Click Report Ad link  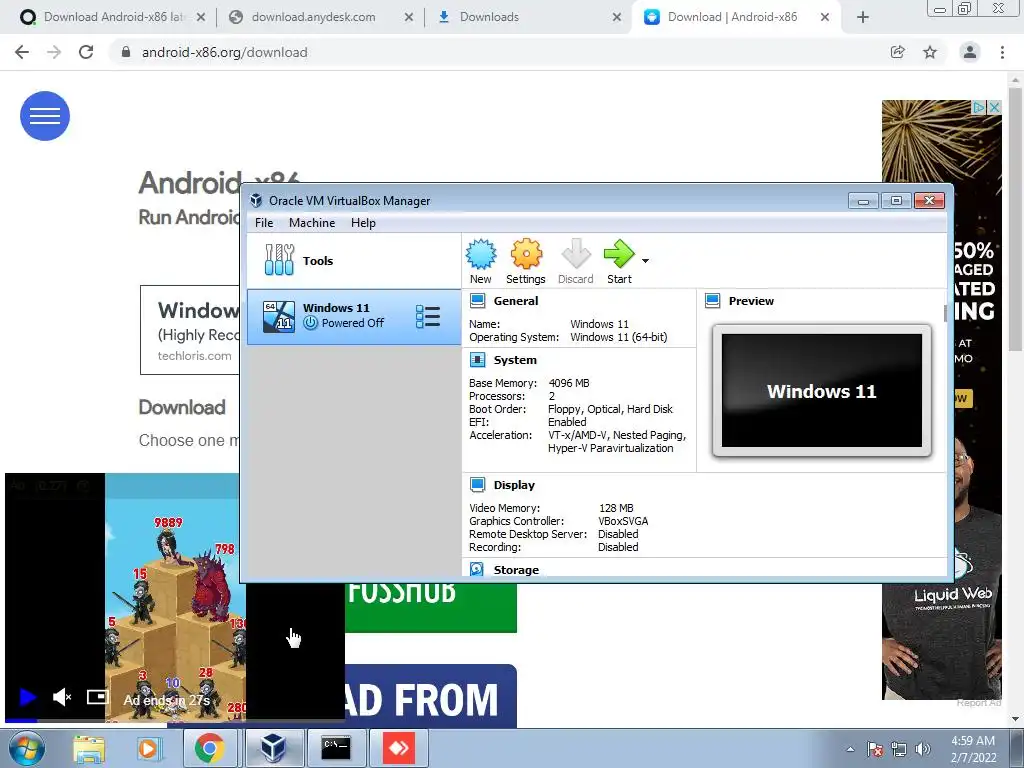coord(978,703)
